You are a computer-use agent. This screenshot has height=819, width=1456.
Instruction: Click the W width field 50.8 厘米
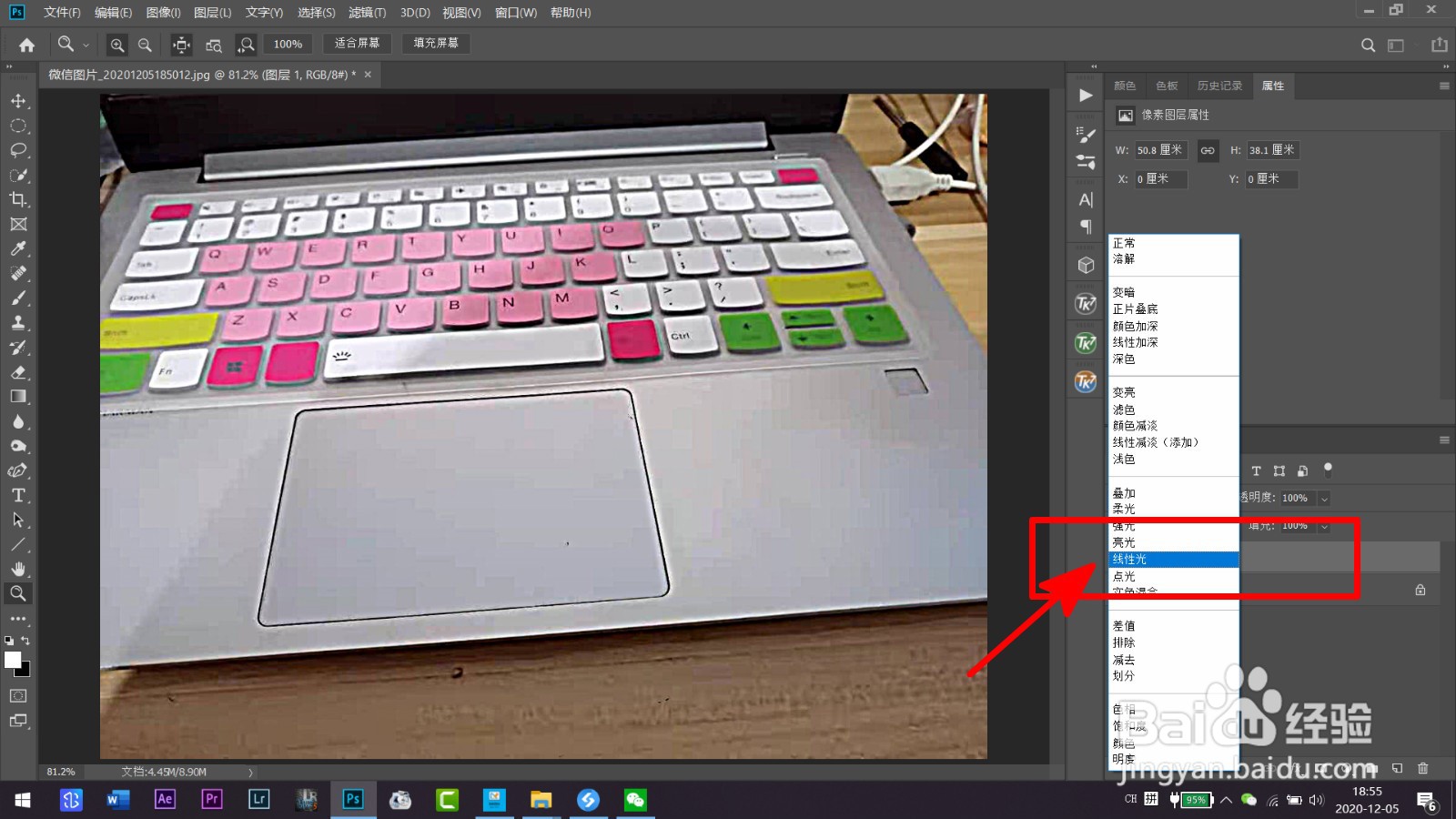pos(1160,150)
